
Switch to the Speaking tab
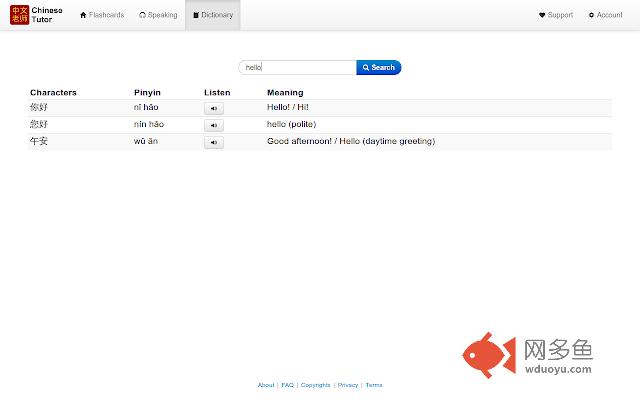point(158,15)
